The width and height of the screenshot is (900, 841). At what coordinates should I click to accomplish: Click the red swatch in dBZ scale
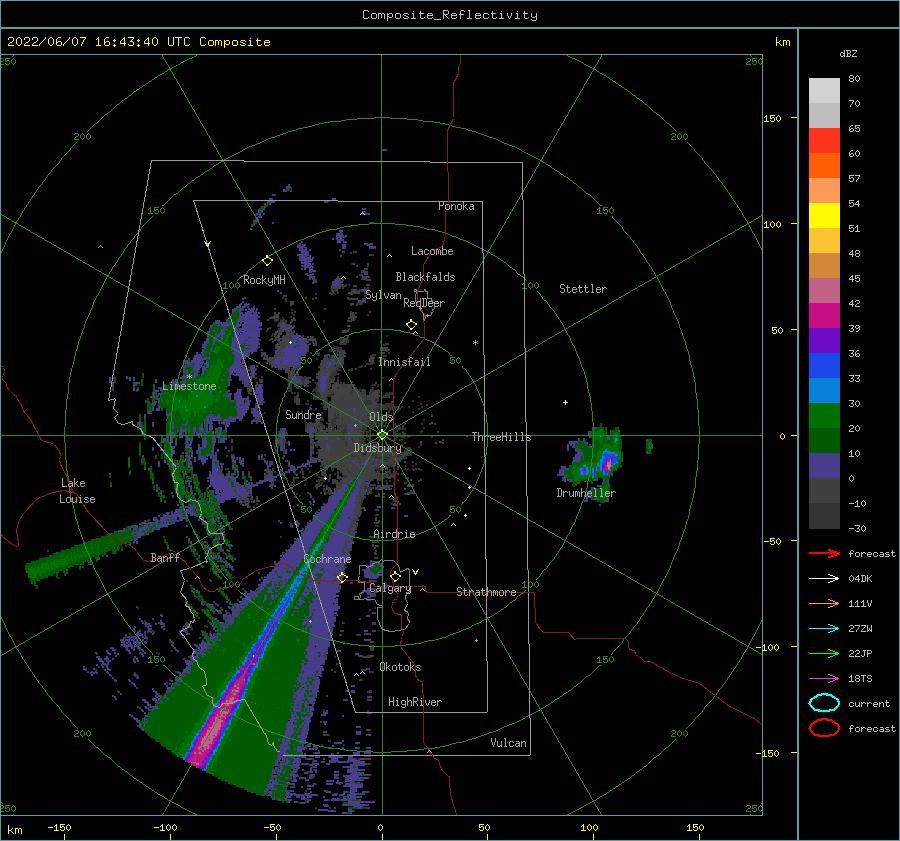824,141
